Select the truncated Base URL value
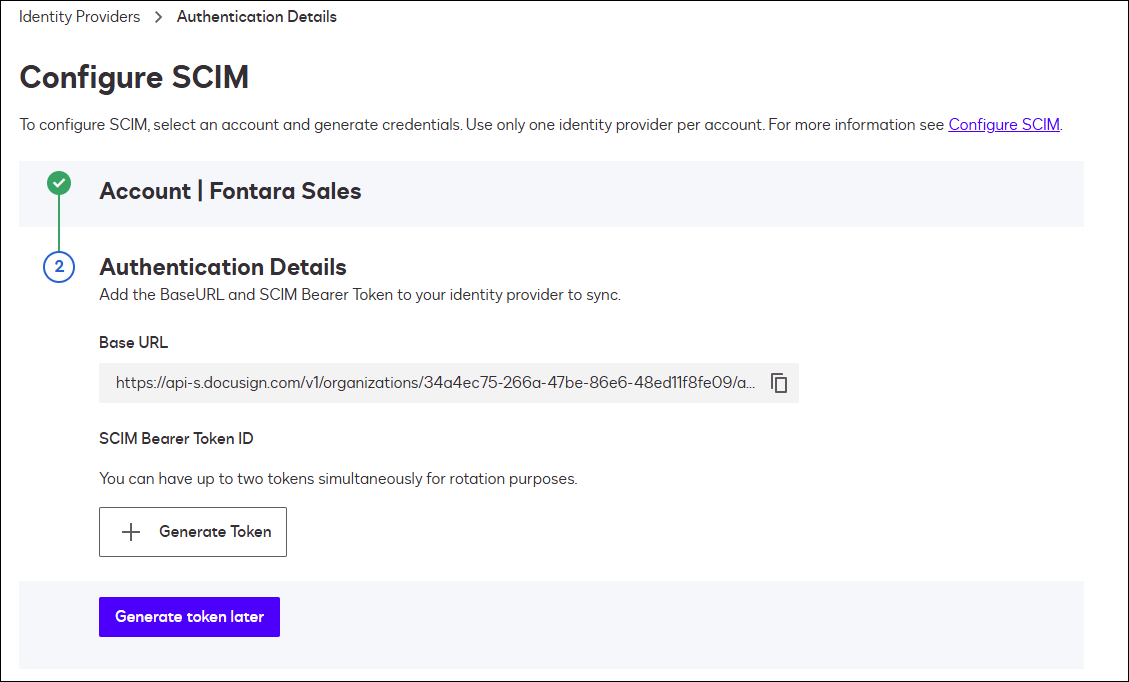1129x682 pixels. pyautogui.click(x=430, y=383)
